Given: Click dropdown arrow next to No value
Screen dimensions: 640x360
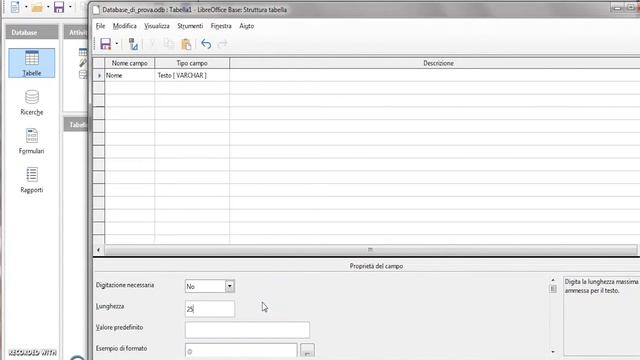Looking at the screenshot, I should click(x=230, y=286).
